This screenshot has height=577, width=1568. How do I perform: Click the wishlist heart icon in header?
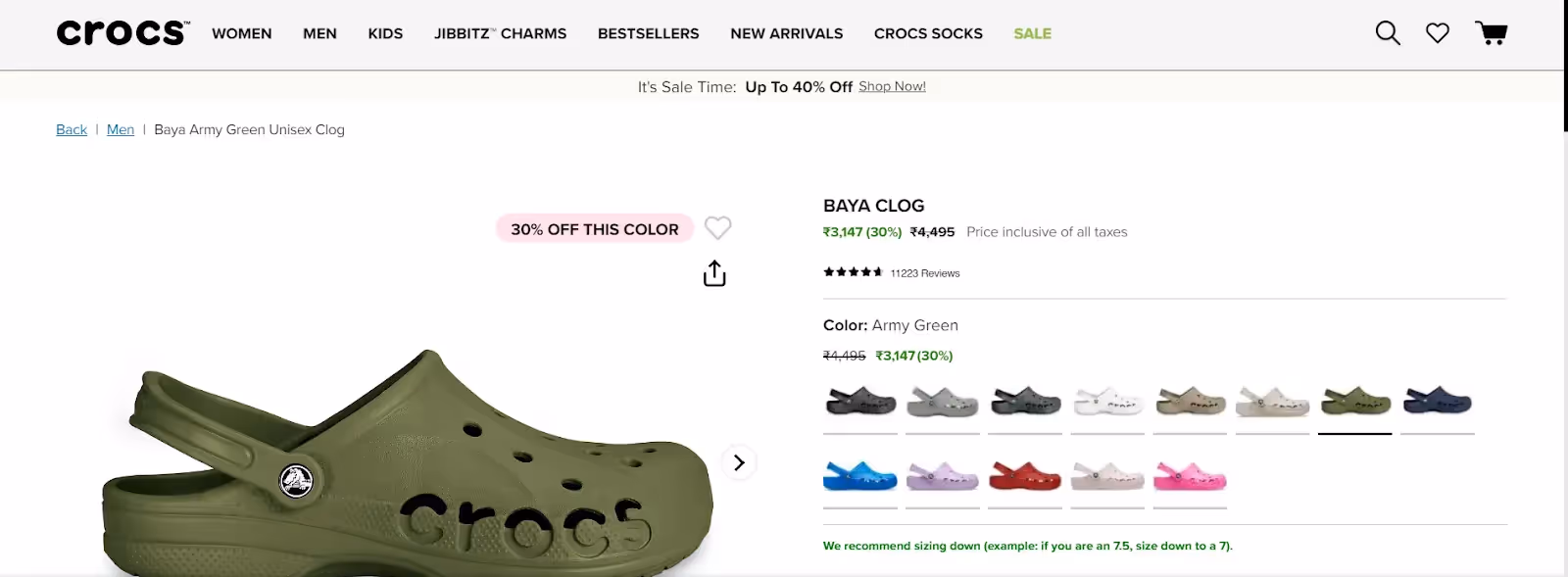(x=1438, y=32)
